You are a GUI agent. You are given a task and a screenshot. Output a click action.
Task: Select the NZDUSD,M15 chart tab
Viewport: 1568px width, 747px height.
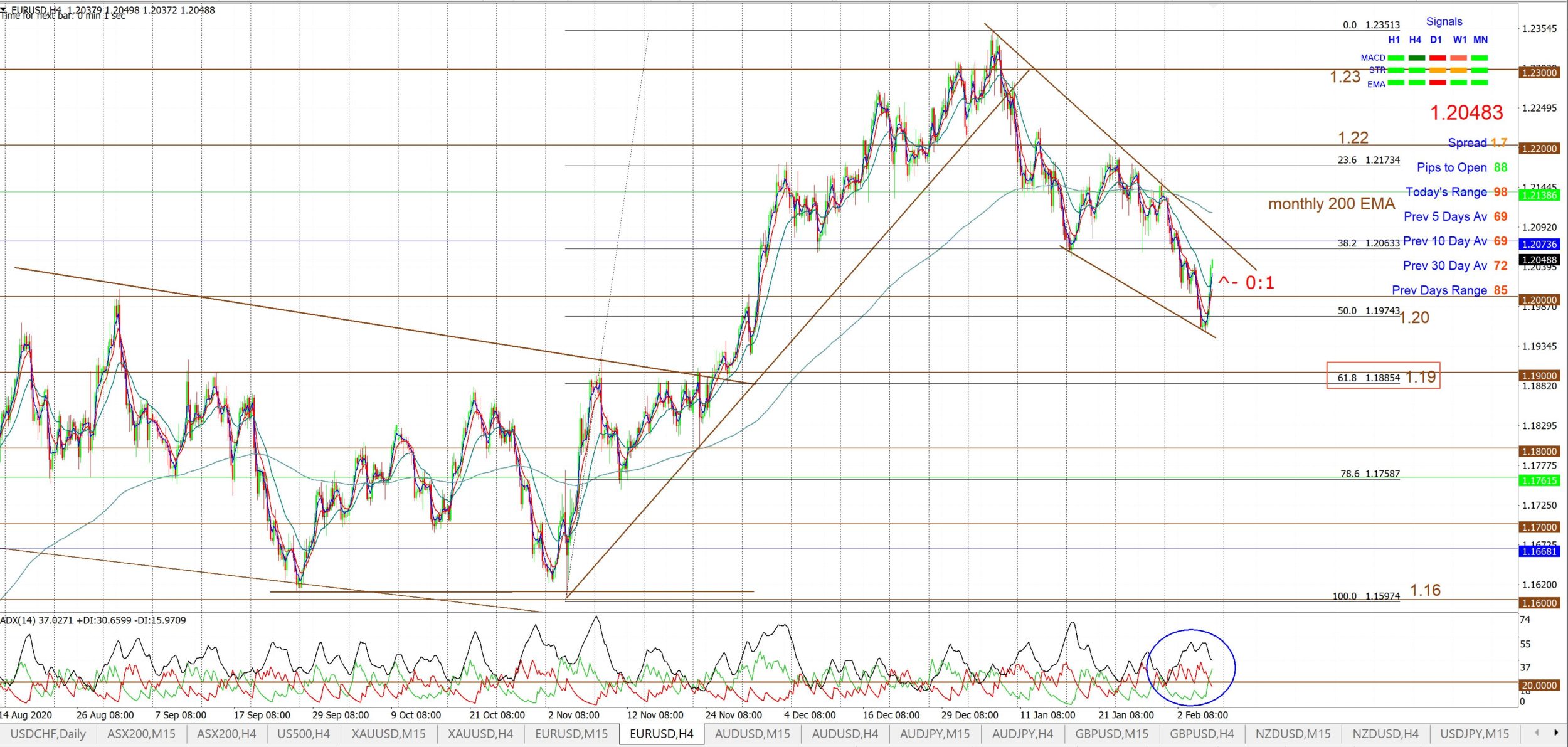click(x=1293, y=733)
